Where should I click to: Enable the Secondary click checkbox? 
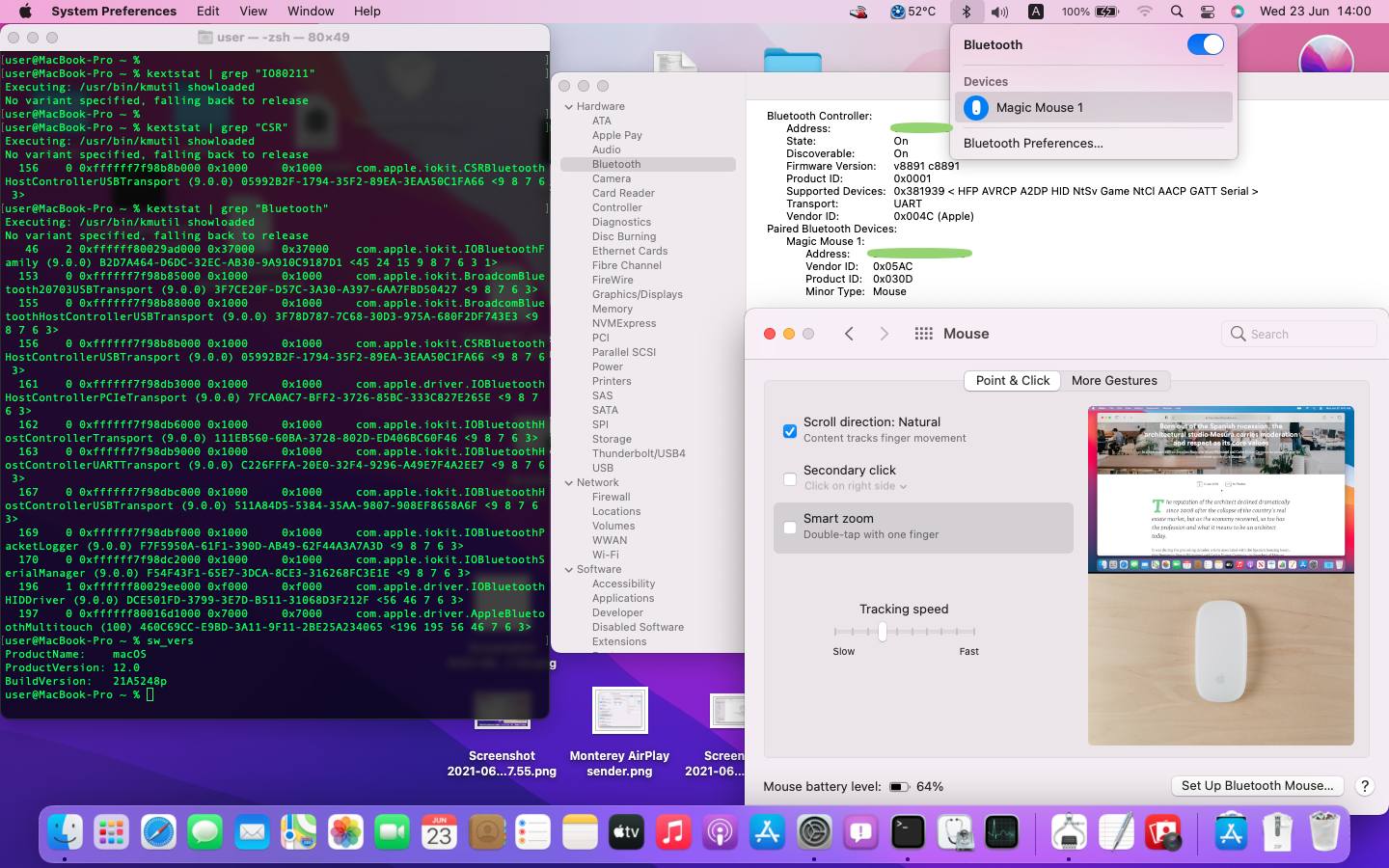coord(790,478)
